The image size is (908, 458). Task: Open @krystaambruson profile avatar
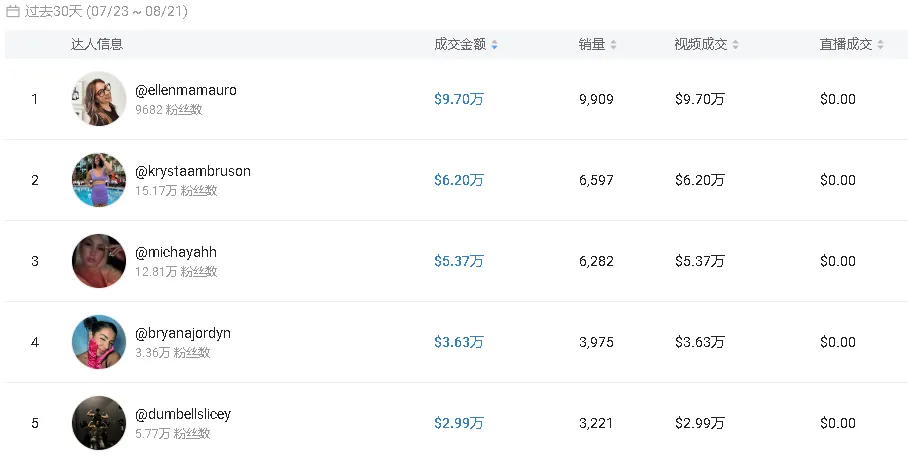(x=99, y=180)
